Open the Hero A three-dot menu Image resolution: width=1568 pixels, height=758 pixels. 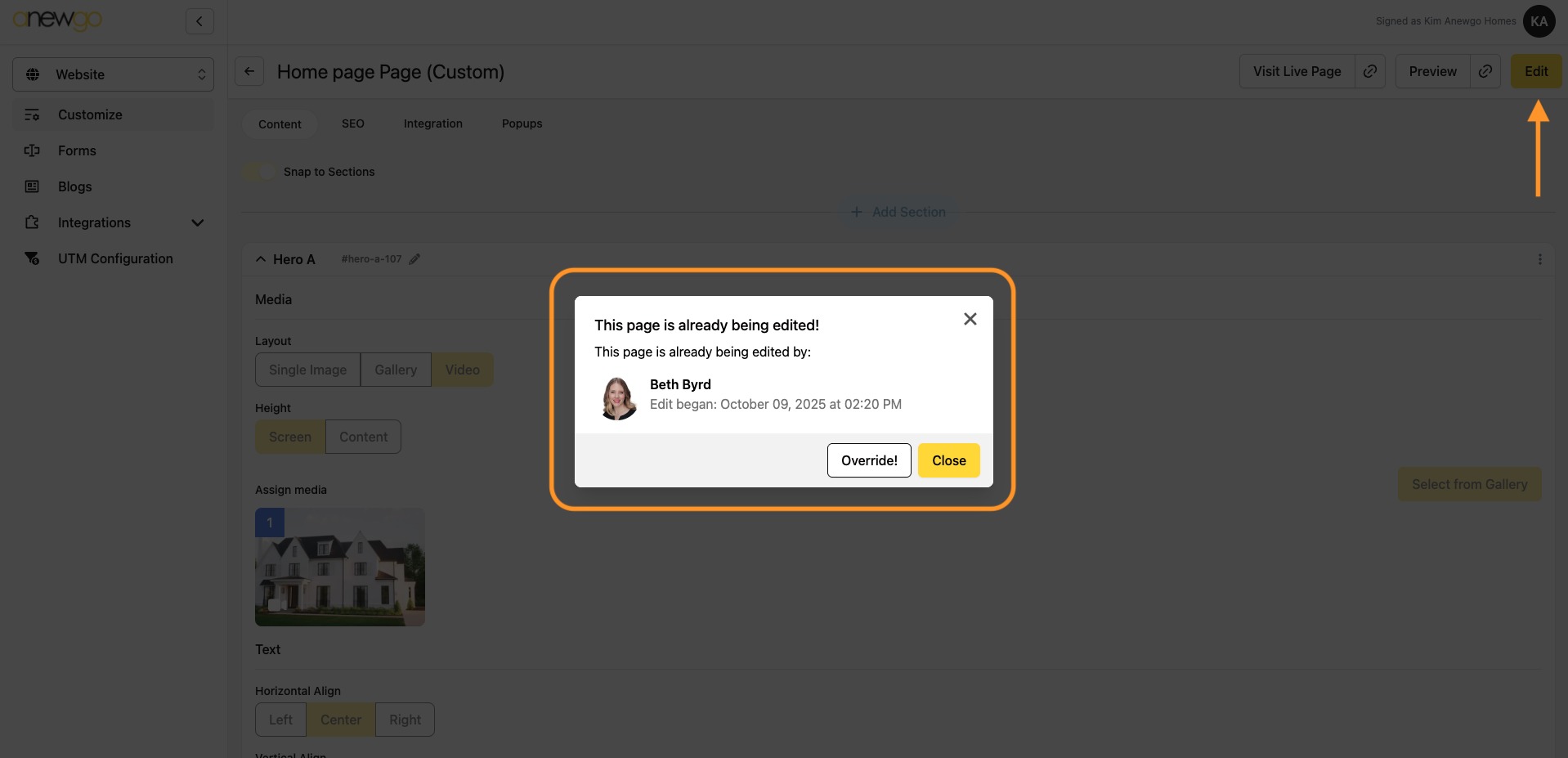pos(1539,259)
